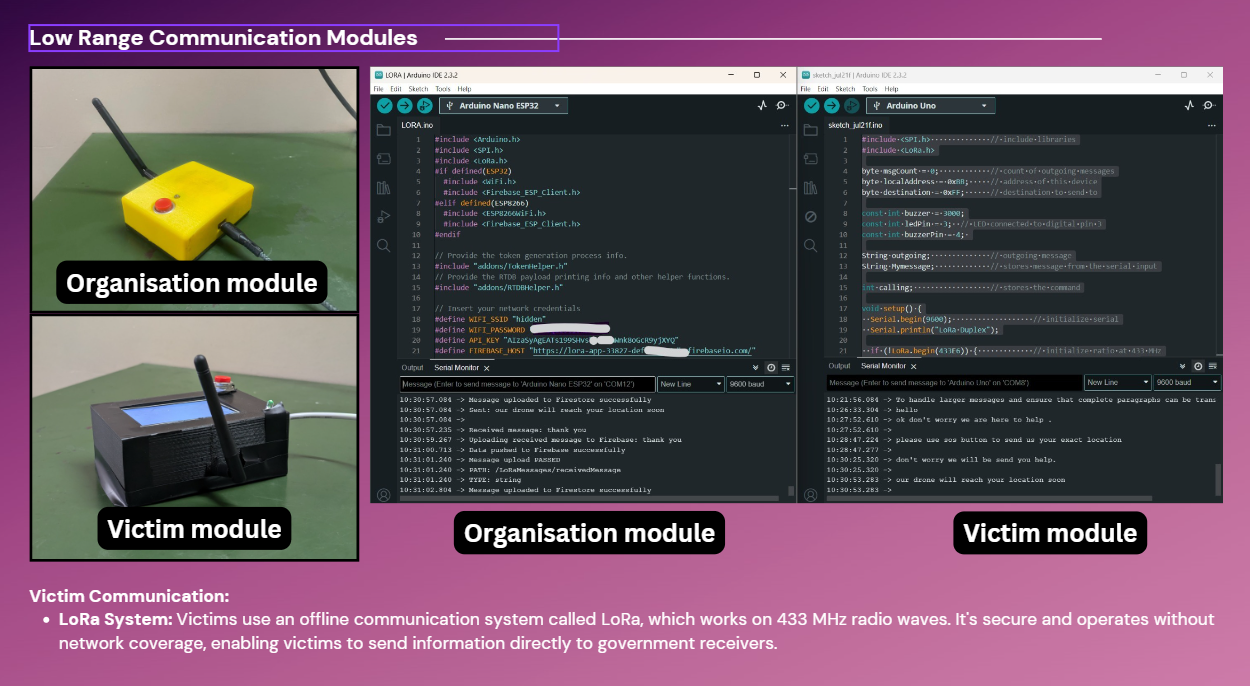Click the Organisation module yellow device photo
Viewport: 1250px width, 686px height.
(x=194, y=189)
